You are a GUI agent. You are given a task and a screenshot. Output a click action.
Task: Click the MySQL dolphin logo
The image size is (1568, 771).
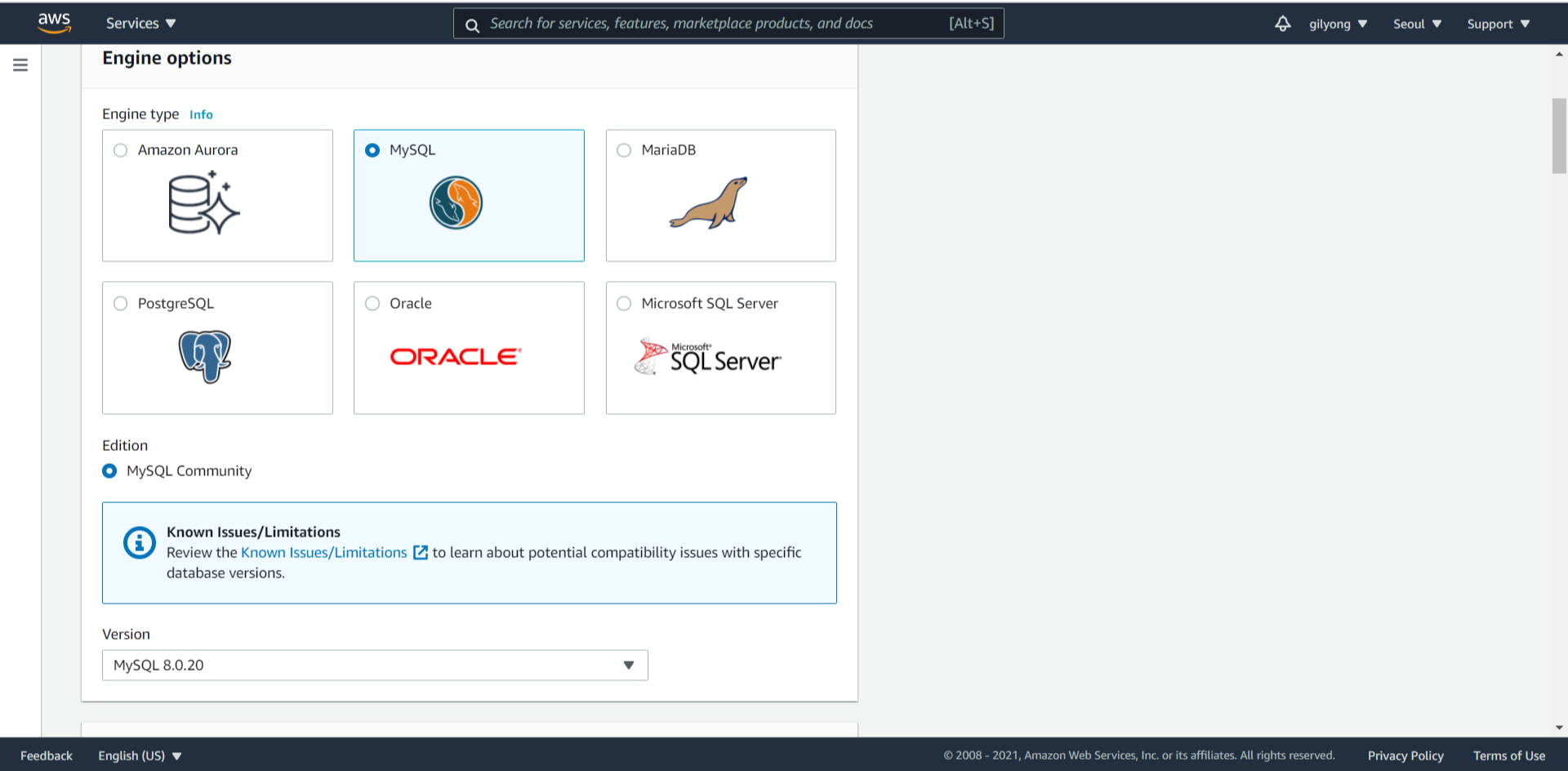[x=456, y=203]
